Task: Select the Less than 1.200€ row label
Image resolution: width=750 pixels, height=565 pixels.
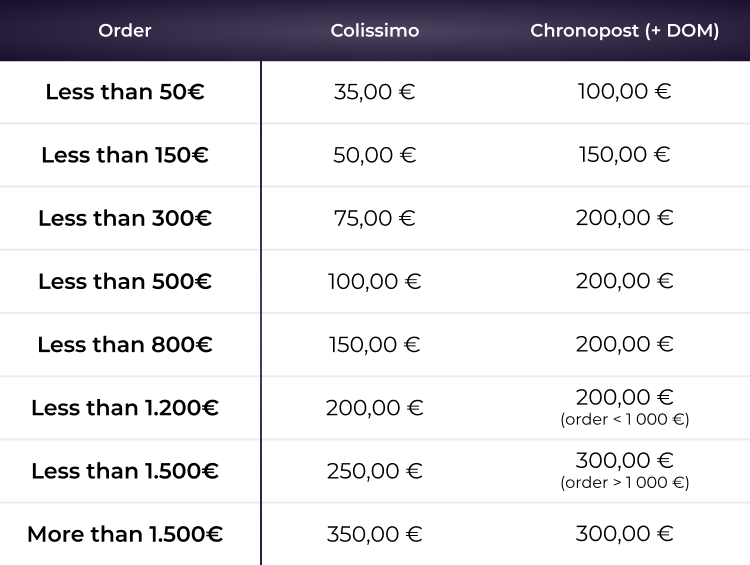Action: (x=125, y=408)
